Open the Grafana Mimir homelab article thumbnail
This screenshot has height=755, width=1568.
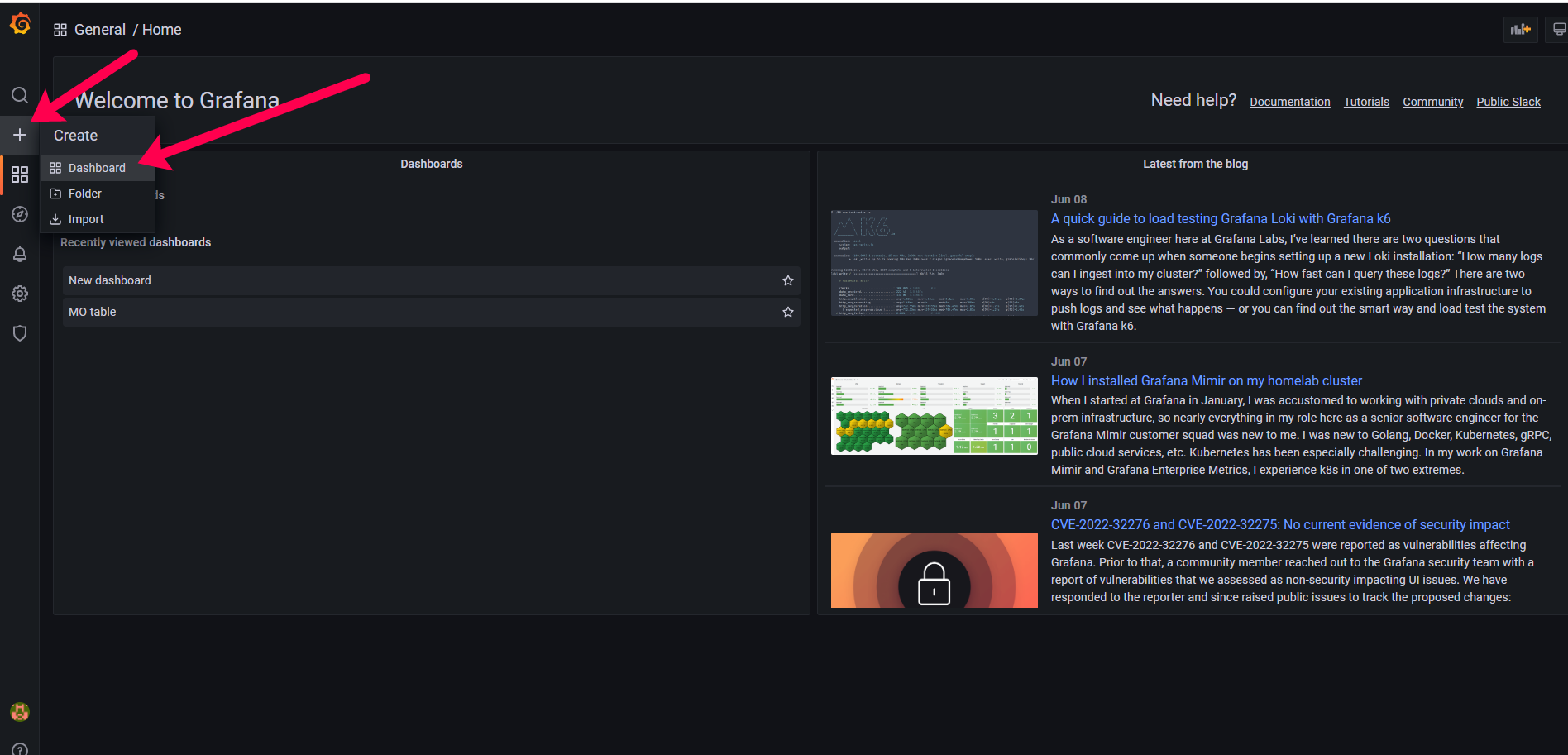pyautogui.click(x=934, y=416)
